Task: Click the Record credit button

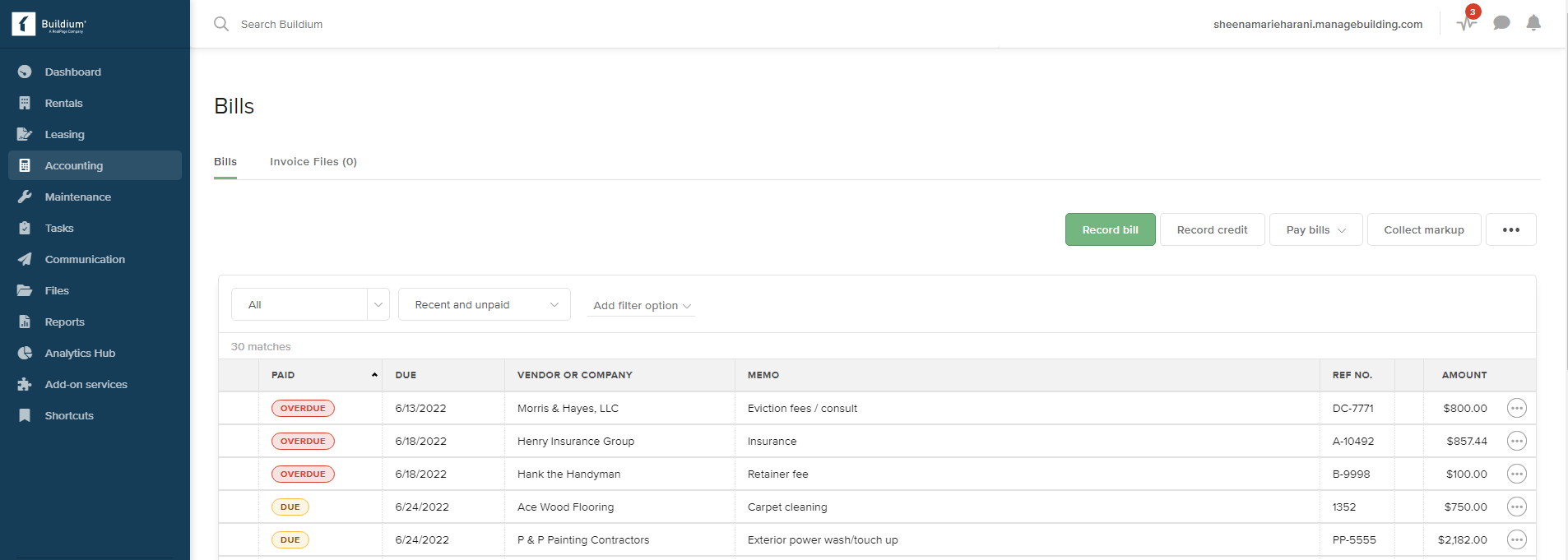Action: 1212,229
